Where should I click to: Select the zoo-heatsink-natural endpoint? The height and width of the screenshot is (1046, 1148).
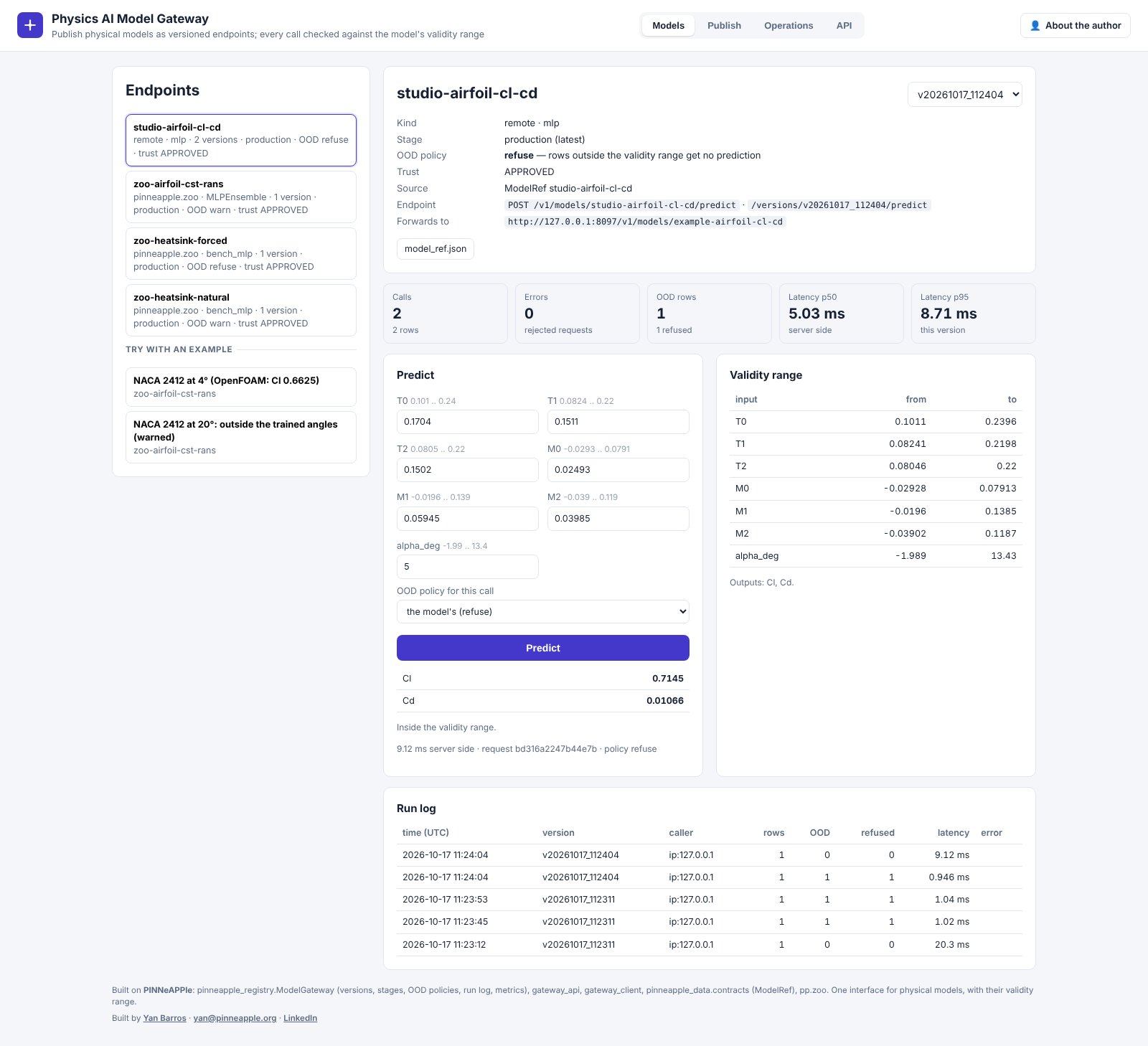[x=241, y=310]
